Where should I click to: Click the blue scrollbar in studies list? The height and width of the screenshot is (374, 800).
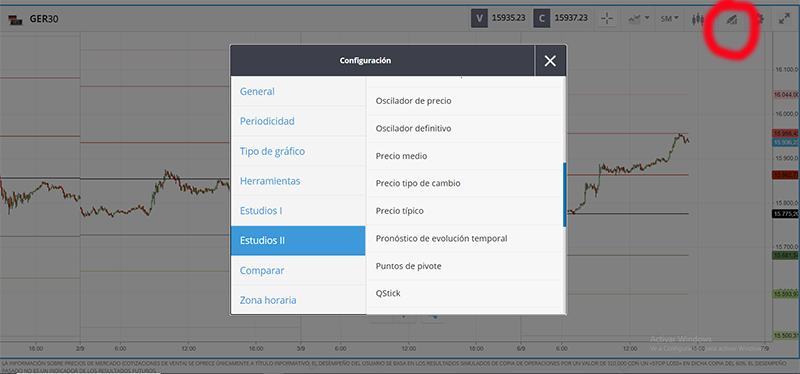tap(564, 194)
